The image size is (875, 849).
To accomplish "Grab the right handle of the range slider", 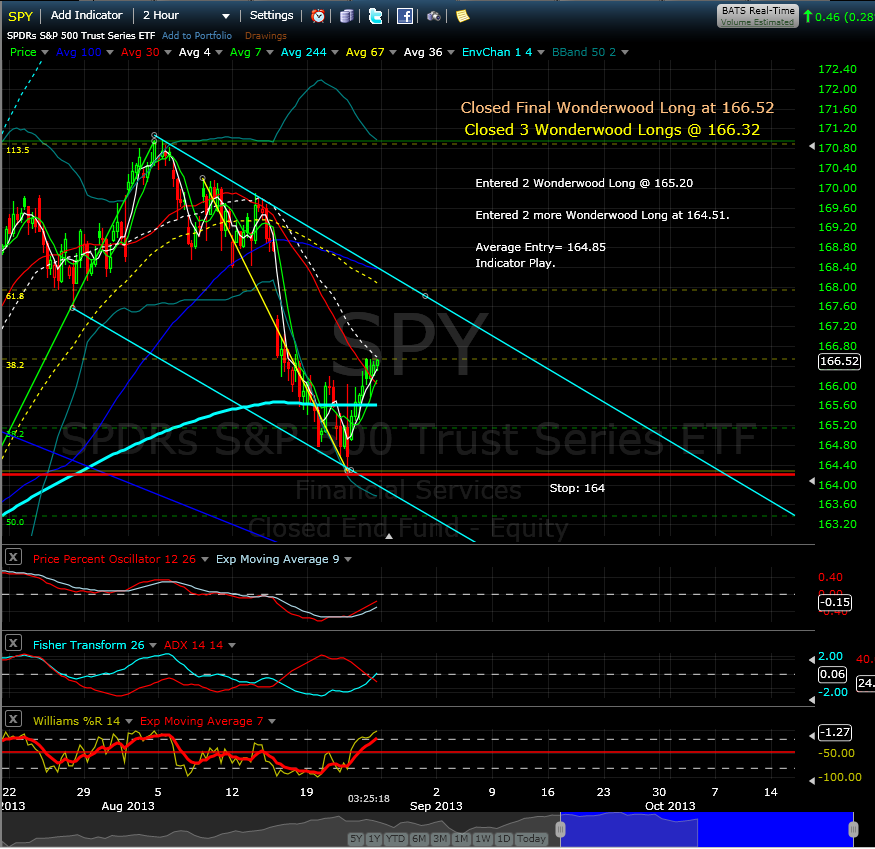I will click(853, 830).
